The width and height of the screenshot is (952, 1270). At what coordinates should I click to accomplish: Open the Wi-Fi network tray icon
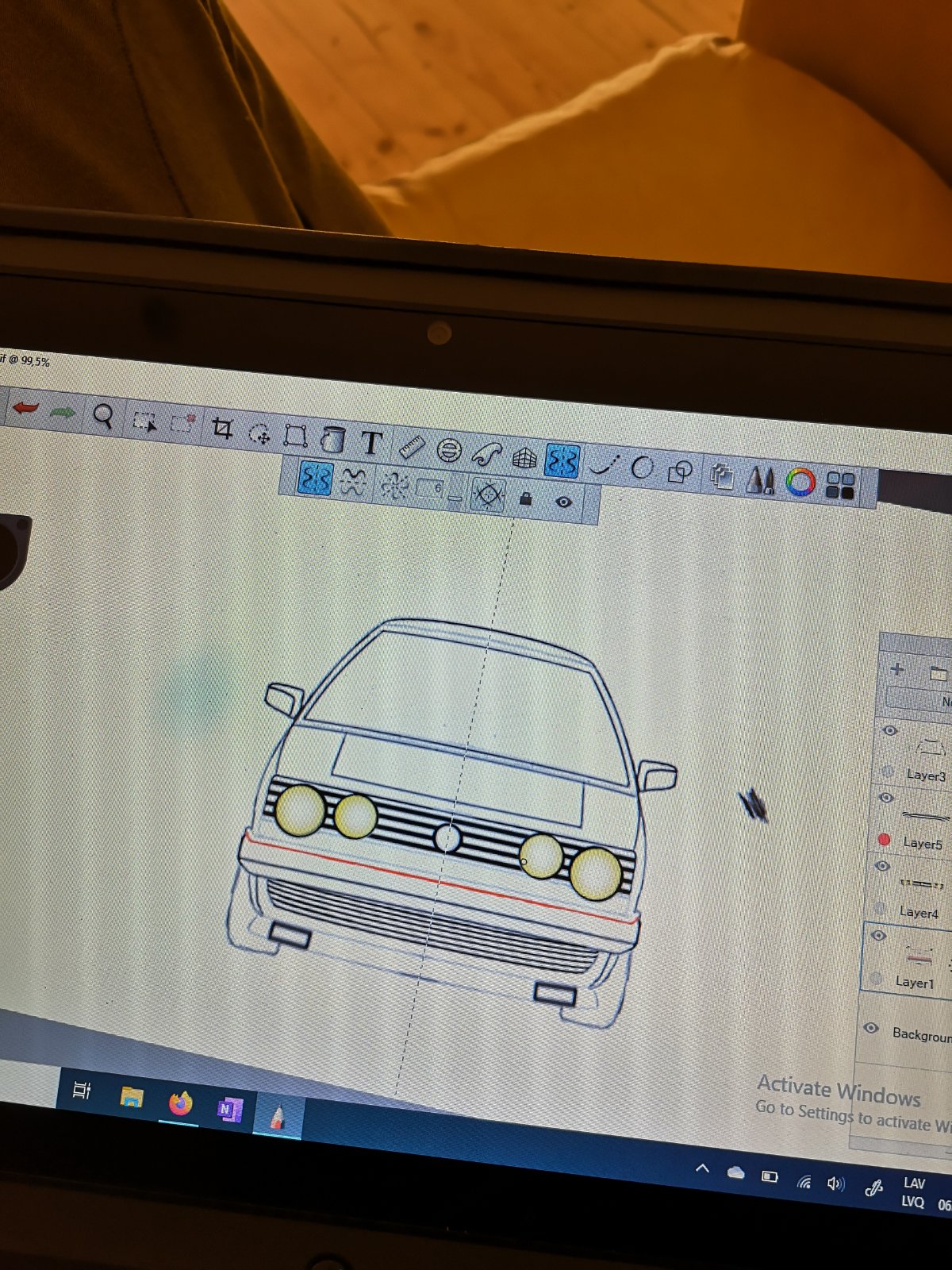[x=804, y=1181]
